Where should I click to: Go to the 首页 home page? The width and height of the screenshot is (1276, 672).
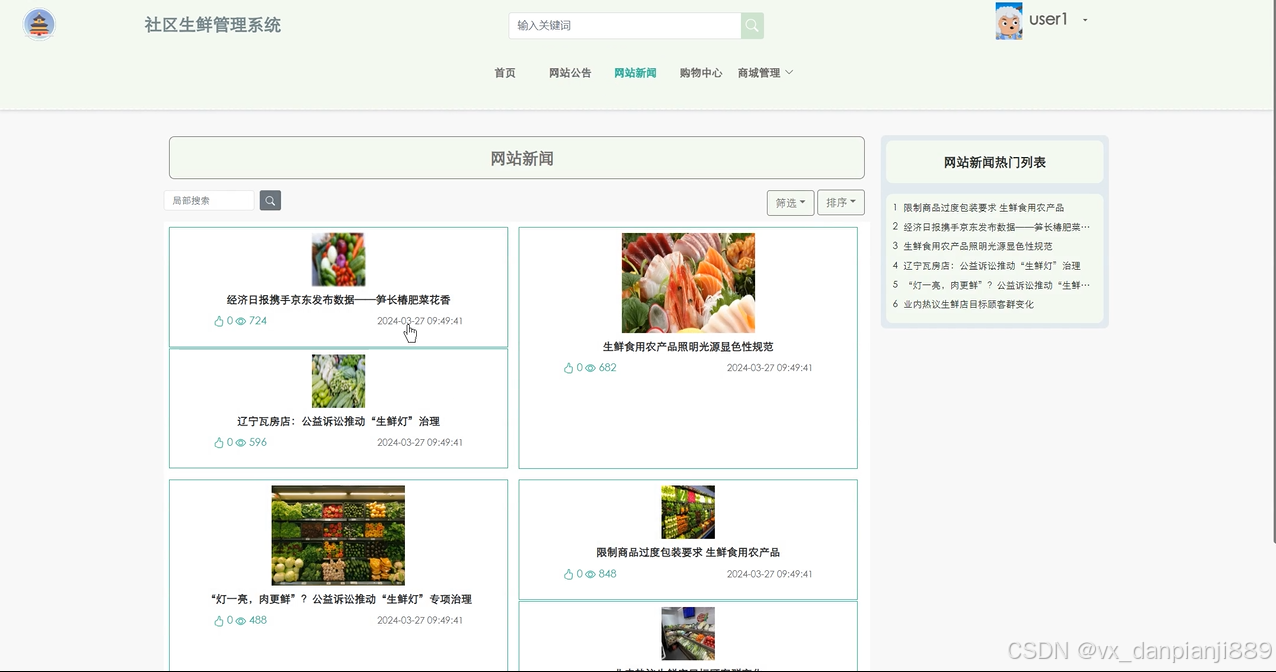(505, 73)
